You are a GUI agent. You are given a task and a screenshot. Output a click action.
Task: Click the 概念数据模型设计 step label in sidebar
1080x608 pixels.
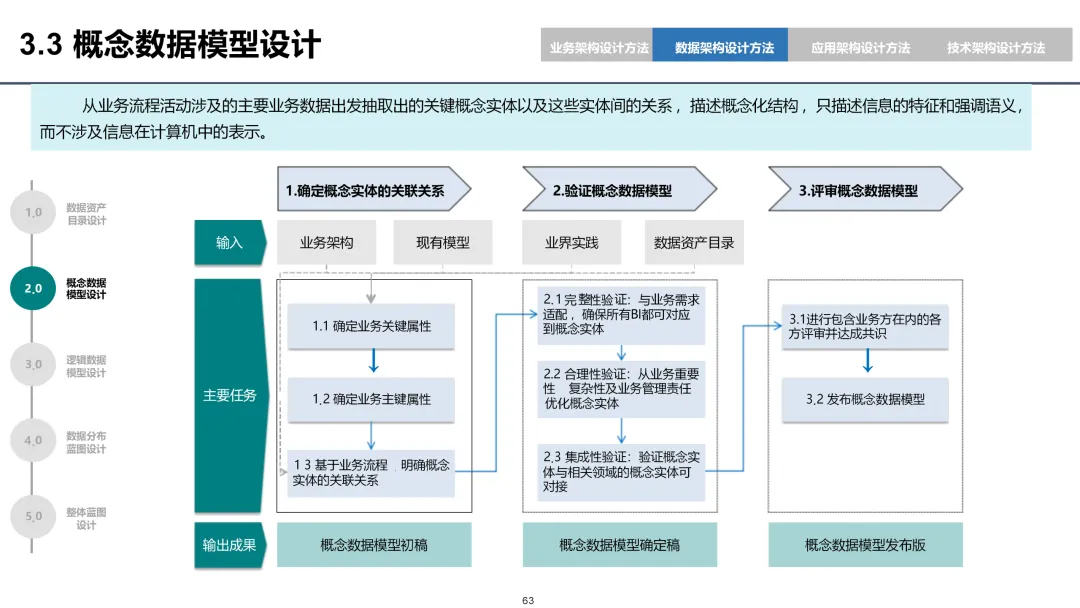point(86,289)
